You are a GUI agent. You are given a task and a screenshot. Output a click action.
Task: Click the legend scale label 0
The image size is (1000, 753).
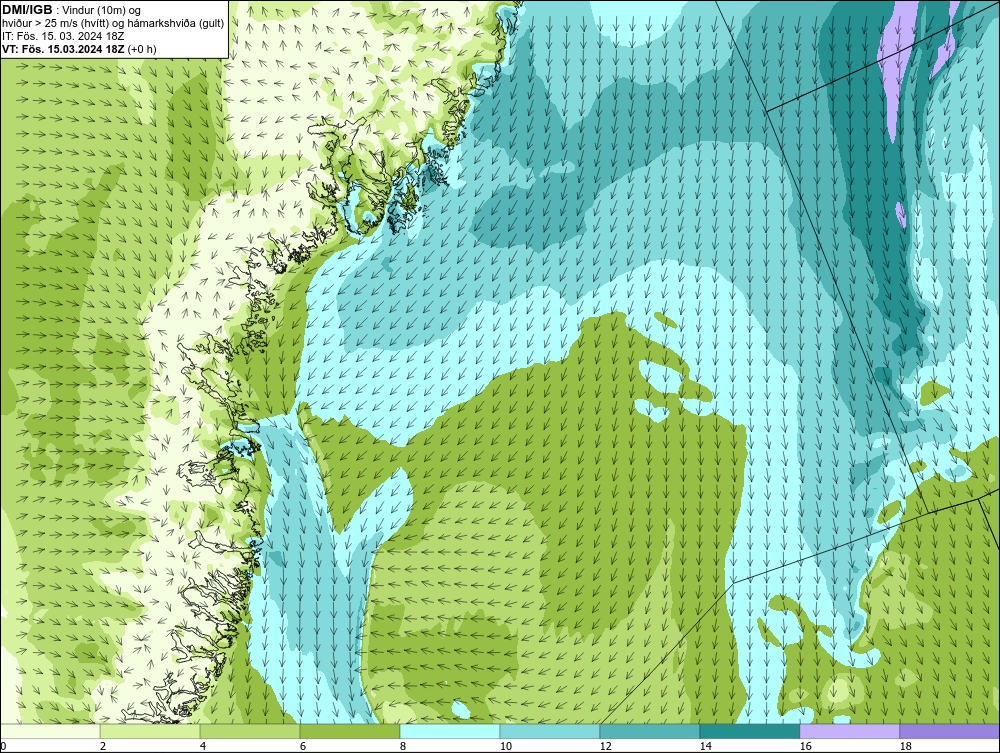3,746
